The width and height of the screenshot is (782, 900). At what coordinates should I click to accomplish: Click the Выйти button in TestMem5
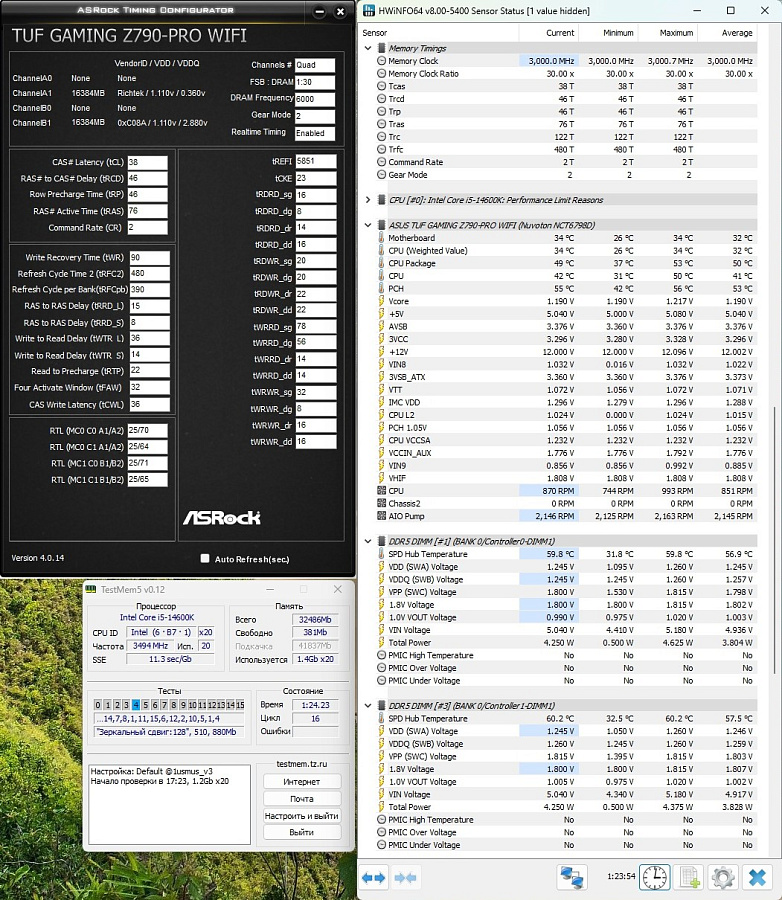point(302,832)
